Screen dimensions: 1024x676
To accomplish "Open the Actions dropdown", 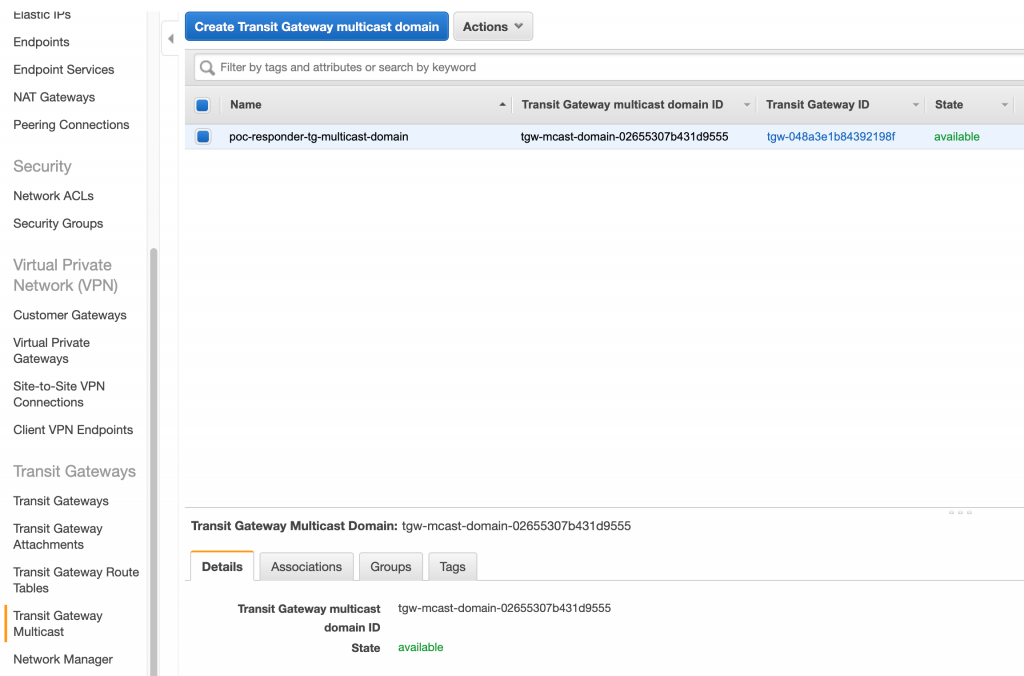I will click(492, 26).
